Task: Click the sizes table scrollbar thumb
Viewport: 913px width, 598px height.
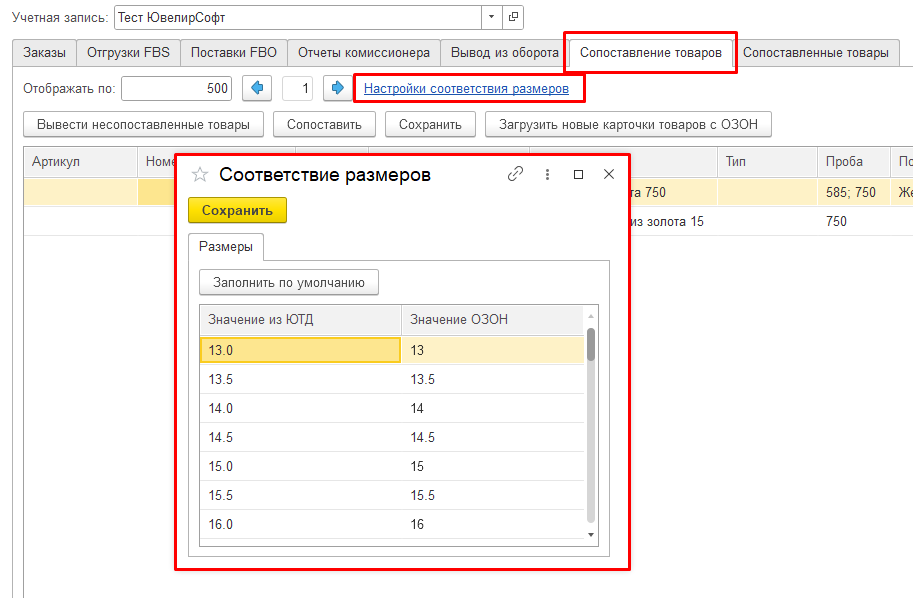Action: (x=591, y=345)
